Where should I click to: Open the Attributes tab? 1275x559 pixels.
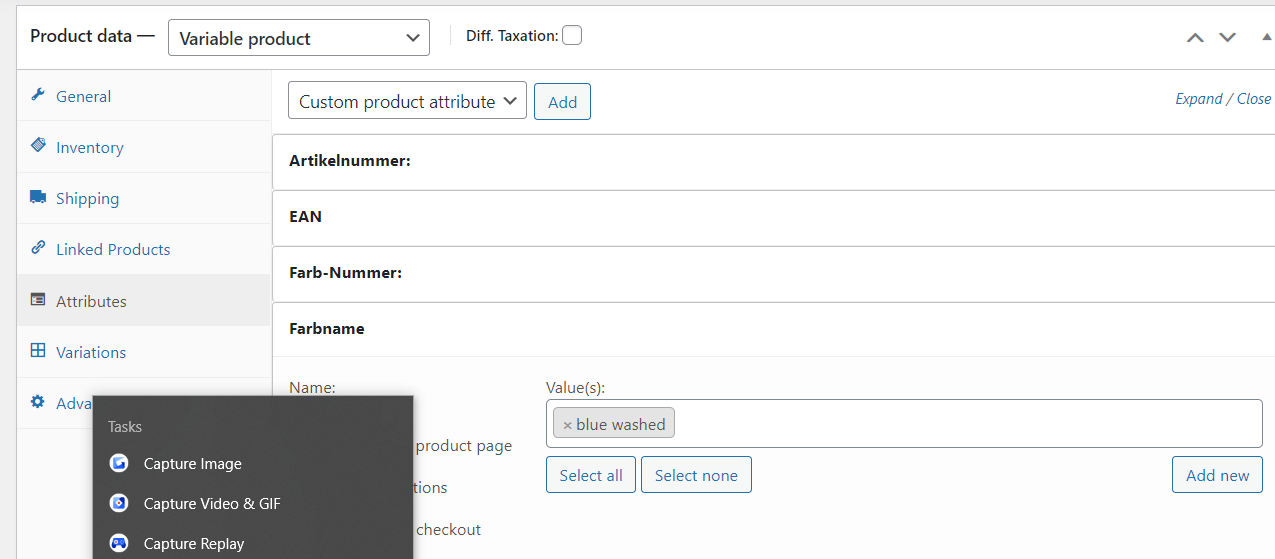point(91,301)
